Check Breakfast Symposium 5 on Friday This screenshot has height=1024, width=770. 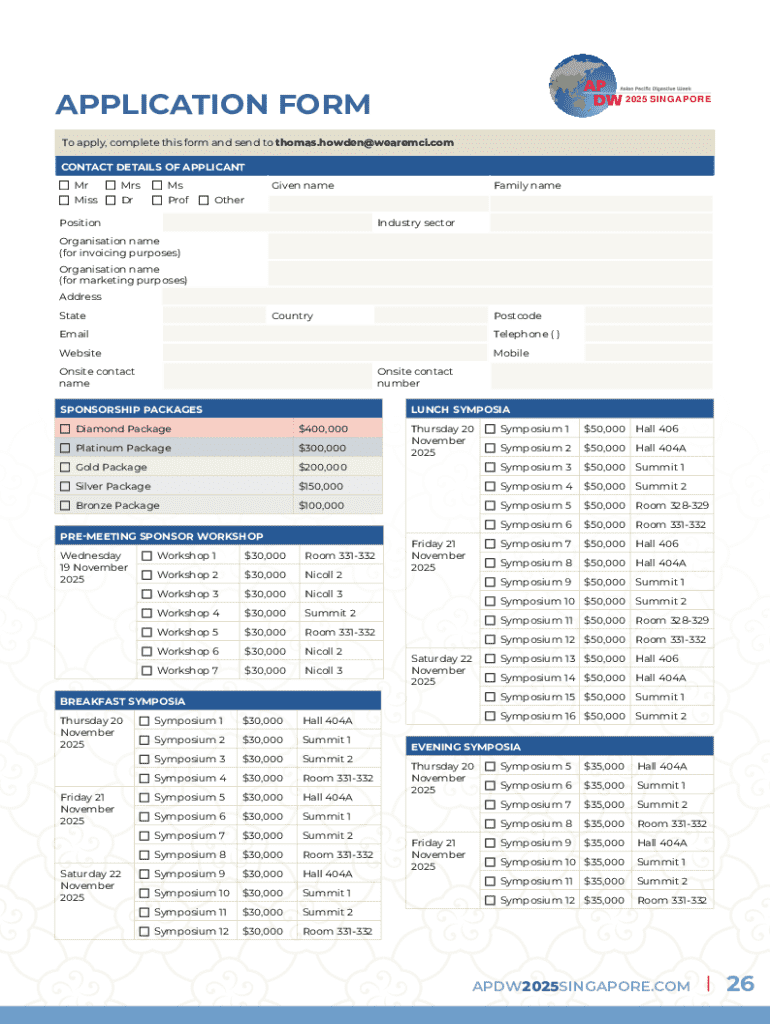pos(144,797)
